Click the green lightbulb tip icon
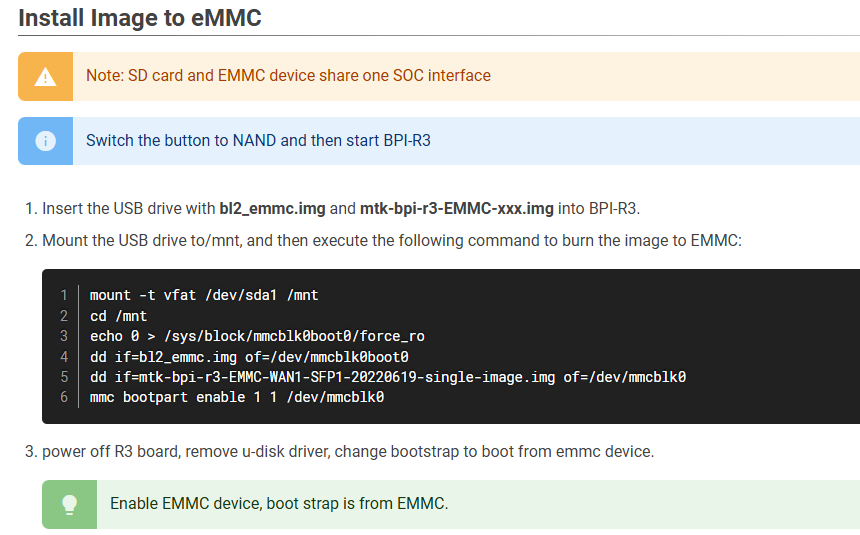Viewport: 860px width, 535px height. [x=69, y=504]
